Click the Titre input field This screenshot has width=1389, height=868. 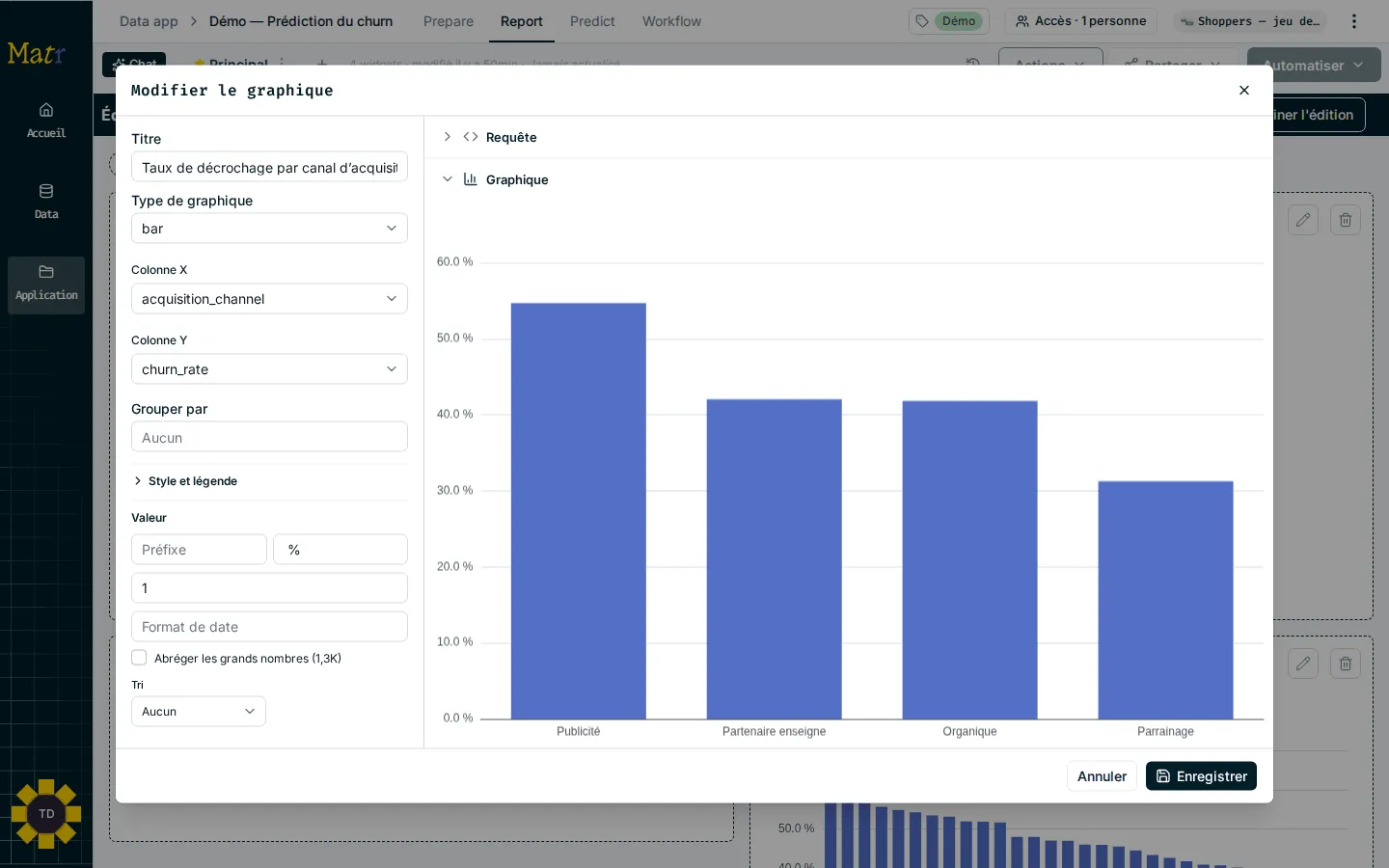(x=269, y=167)
